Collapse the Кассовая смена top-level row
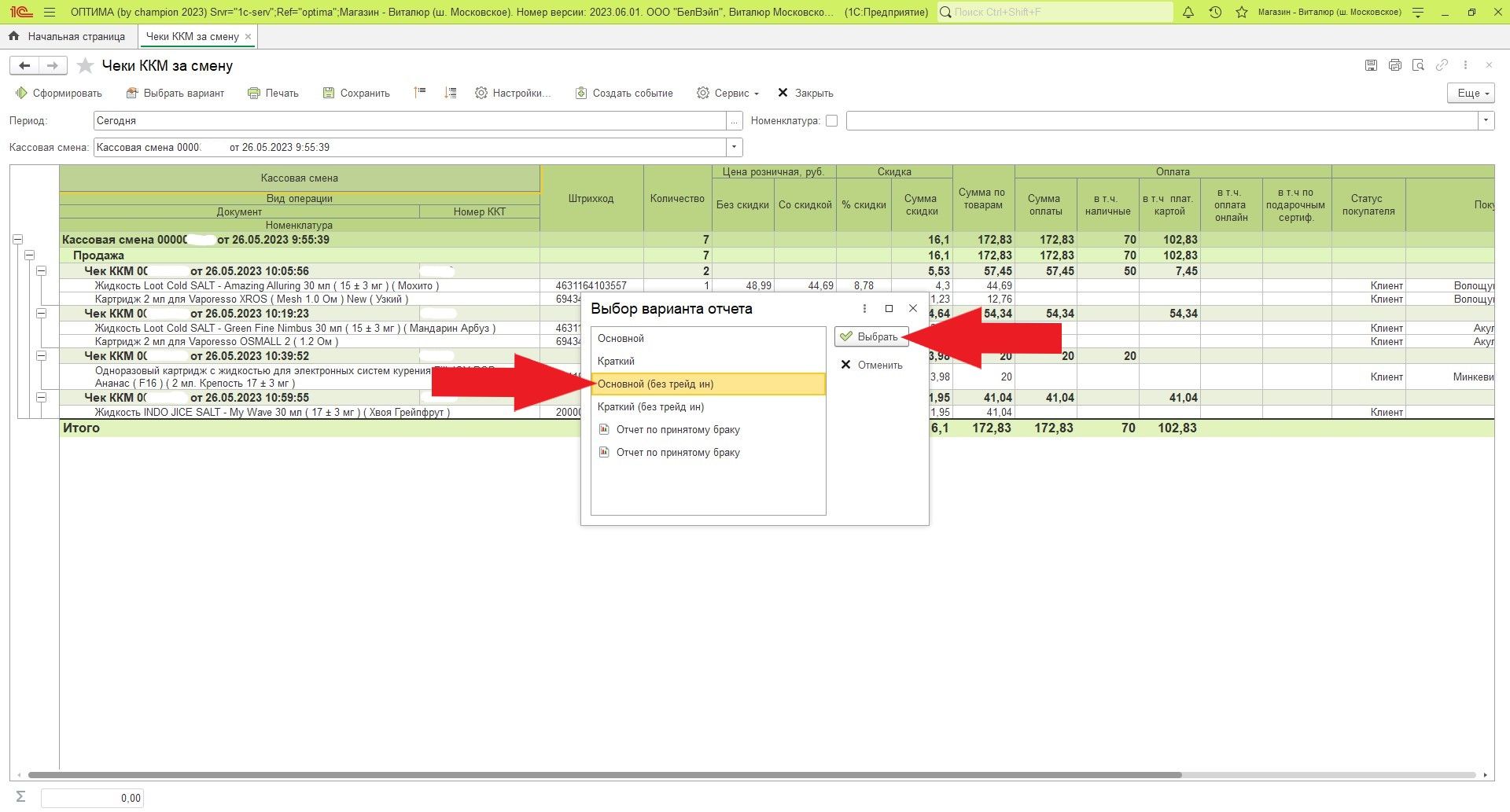Viewport: 1510px width, 812px height. [18, 240]
